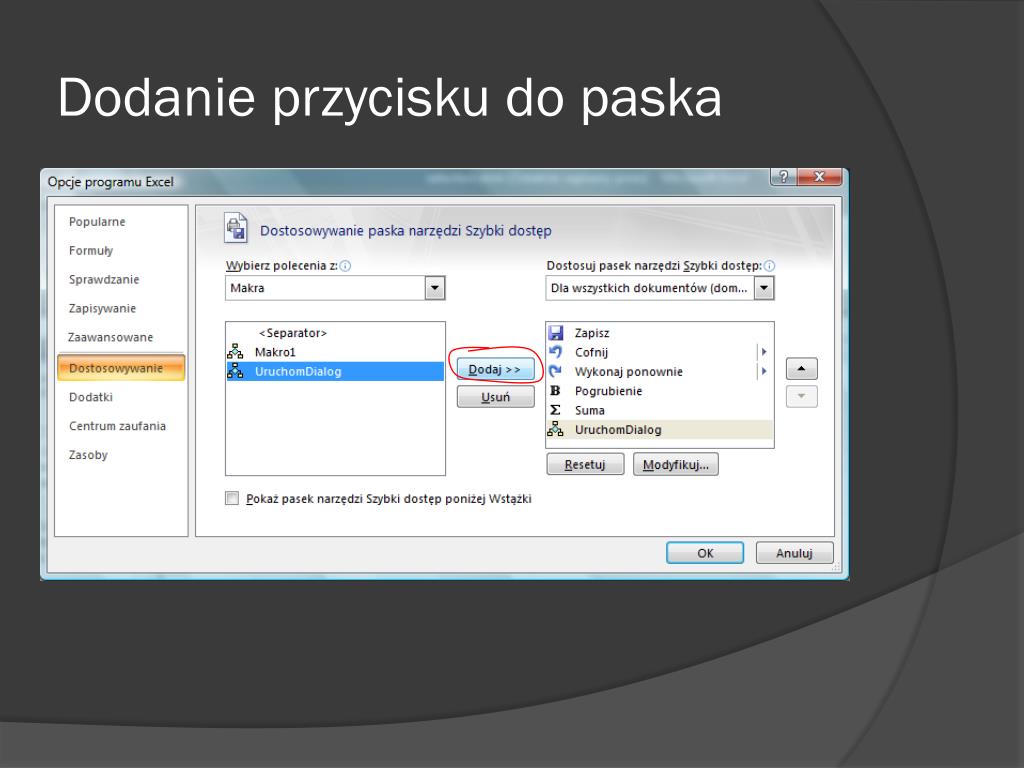Click the Modyfikuj... button

(675, 464)
